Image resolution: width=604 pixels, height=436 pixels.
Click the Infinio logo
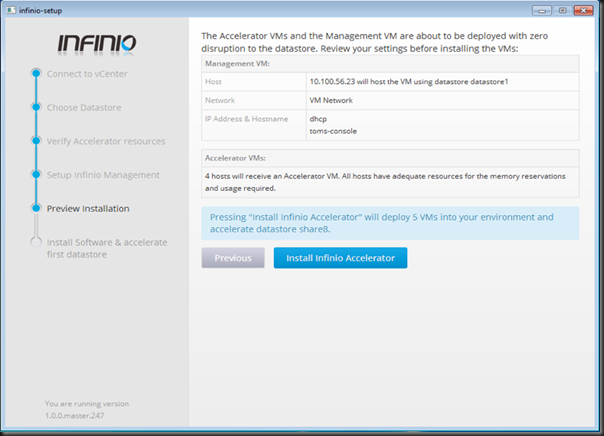tap(97, 44)
